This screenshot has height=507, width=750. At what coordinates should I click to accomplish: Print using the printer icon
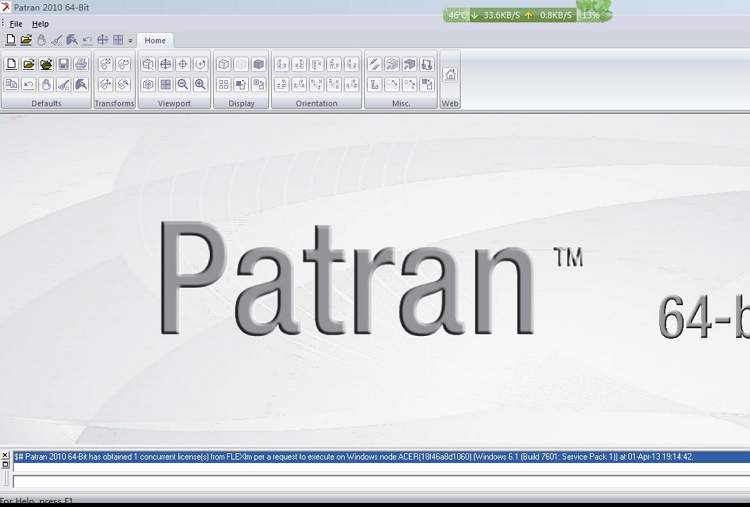coord(81,64)
